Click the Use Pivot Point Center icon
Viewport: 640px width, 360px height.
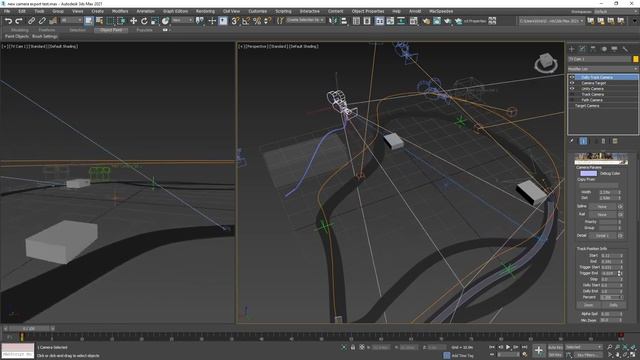200,20
